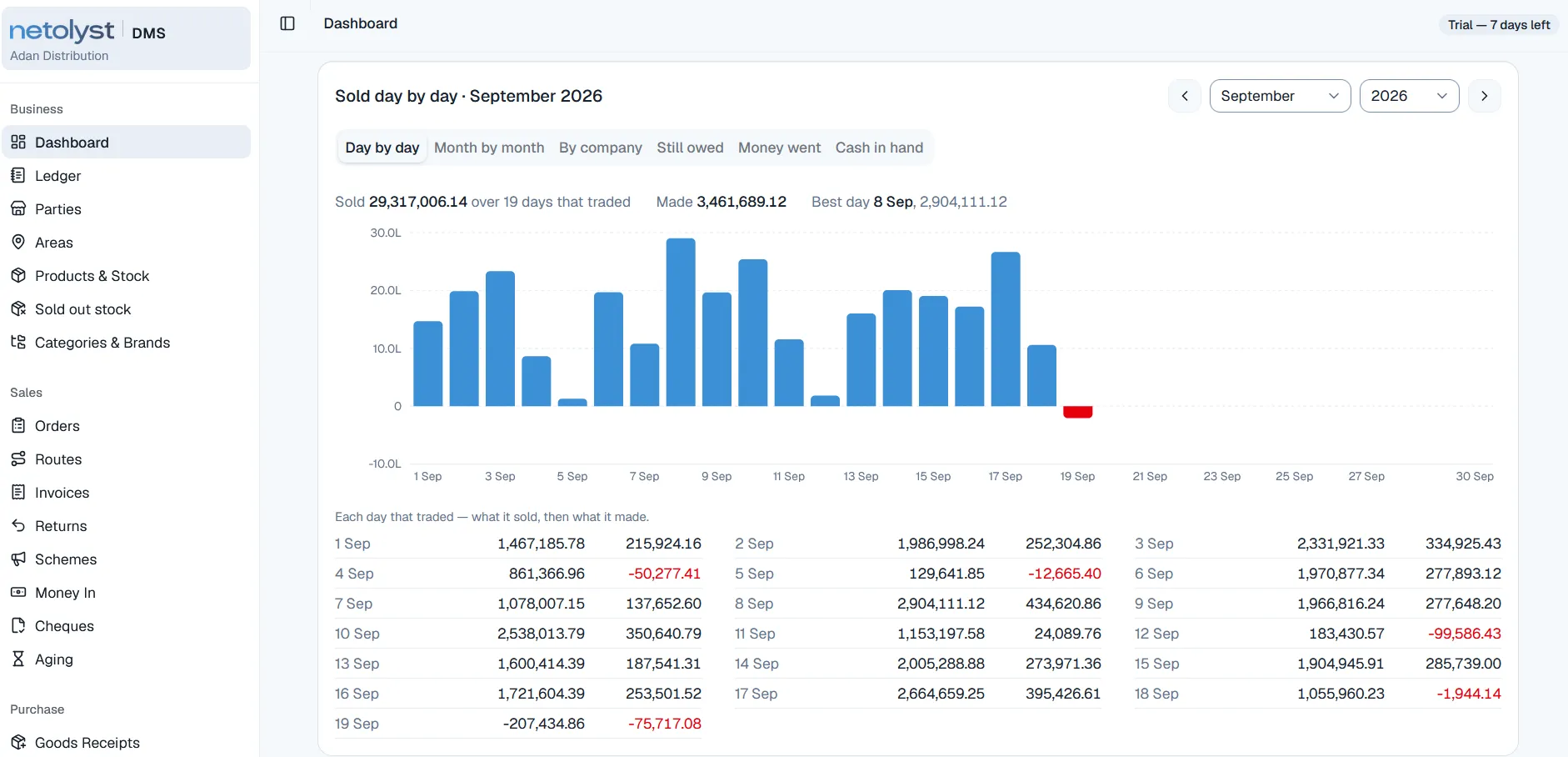Click the blue bar for 17 Sep
The width and height of the screenshot is (1568, 757).
(x=1006, y=329)
